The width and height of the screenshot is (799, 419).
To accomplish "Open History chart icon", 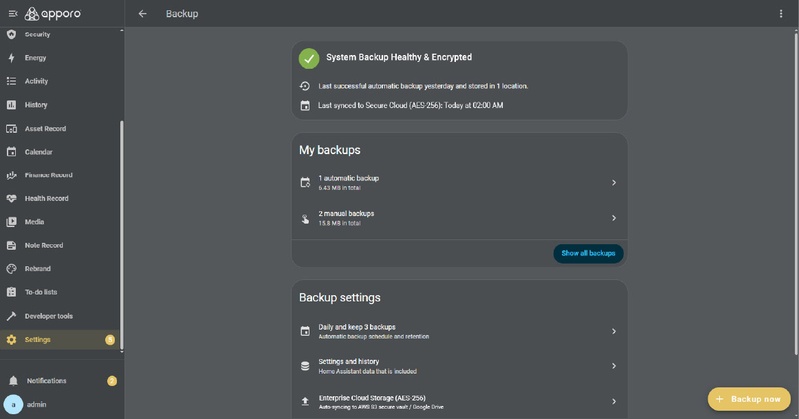I will pos(11,104).
